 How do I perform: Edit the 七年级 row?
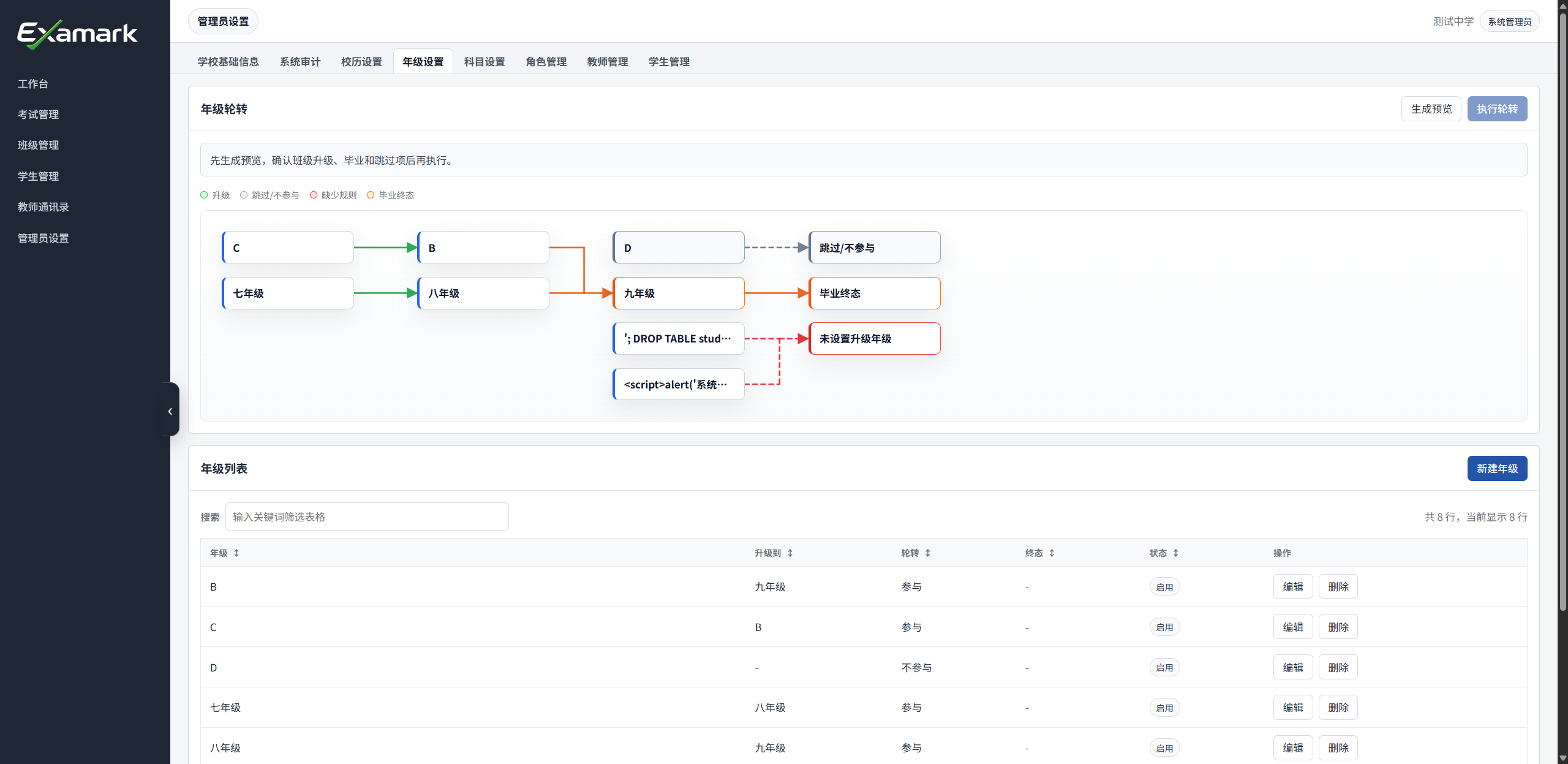point(1293,708)
